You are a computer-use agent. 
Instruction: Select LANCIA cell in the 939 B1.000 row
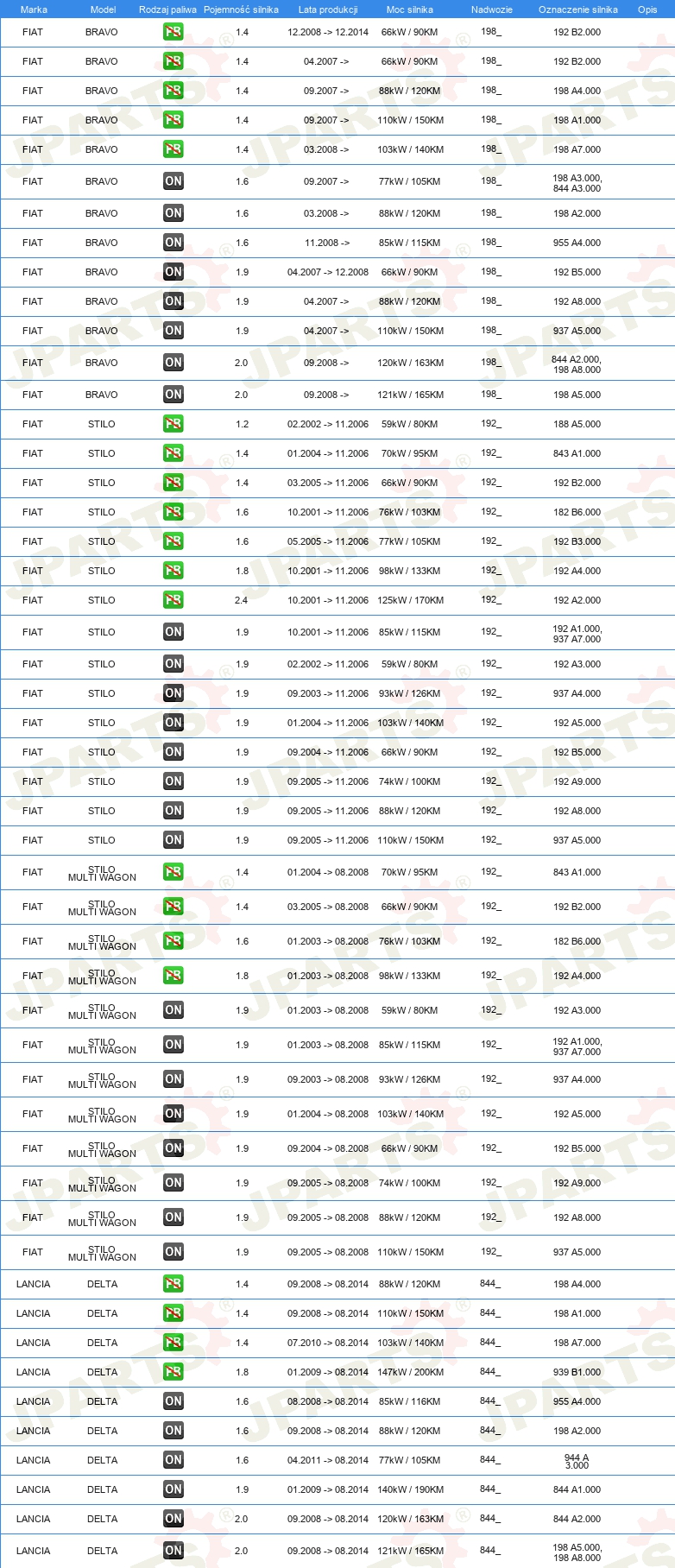[34, 1372]
